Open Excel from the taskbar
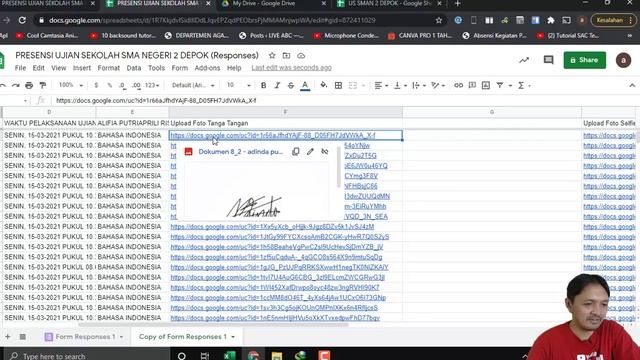The height and width of the screenshot is (360, 640). point(229,355)
